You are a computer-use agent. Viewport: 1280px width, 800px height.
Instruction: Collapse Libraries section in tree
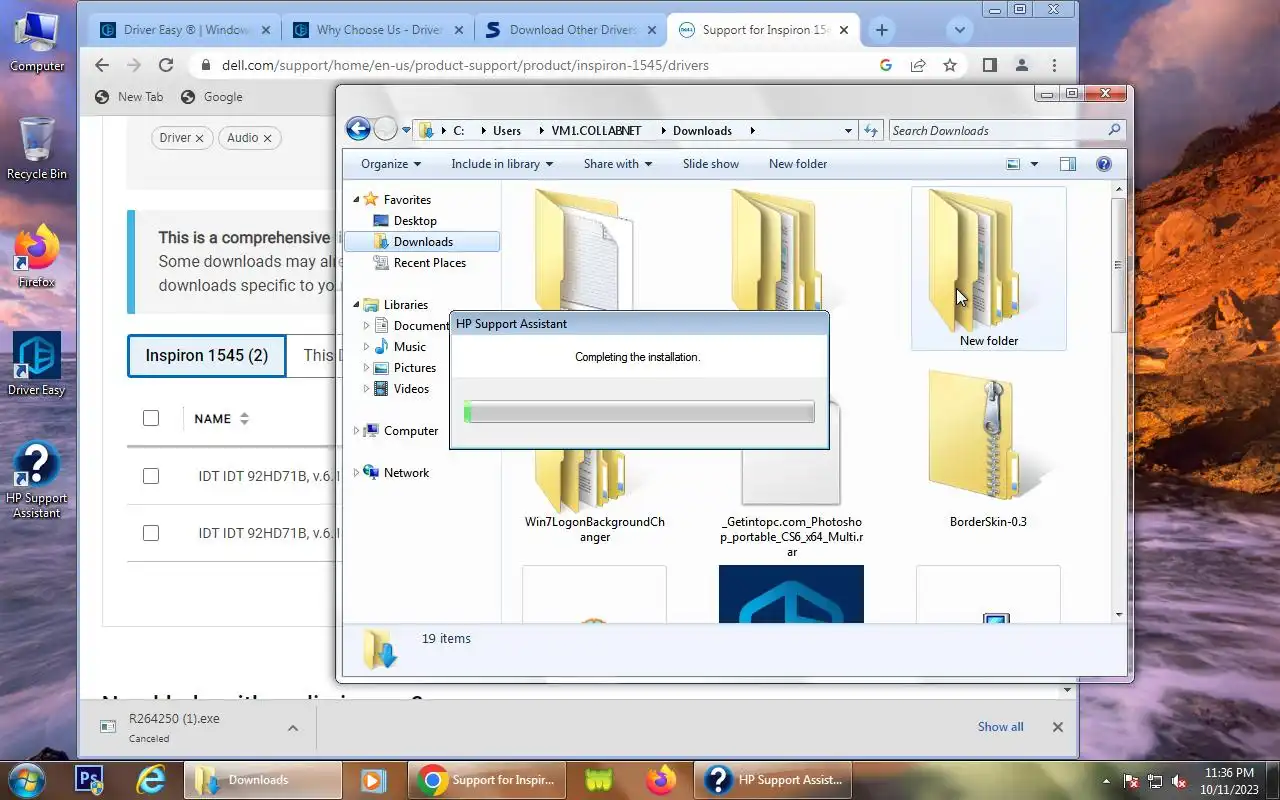357,305
